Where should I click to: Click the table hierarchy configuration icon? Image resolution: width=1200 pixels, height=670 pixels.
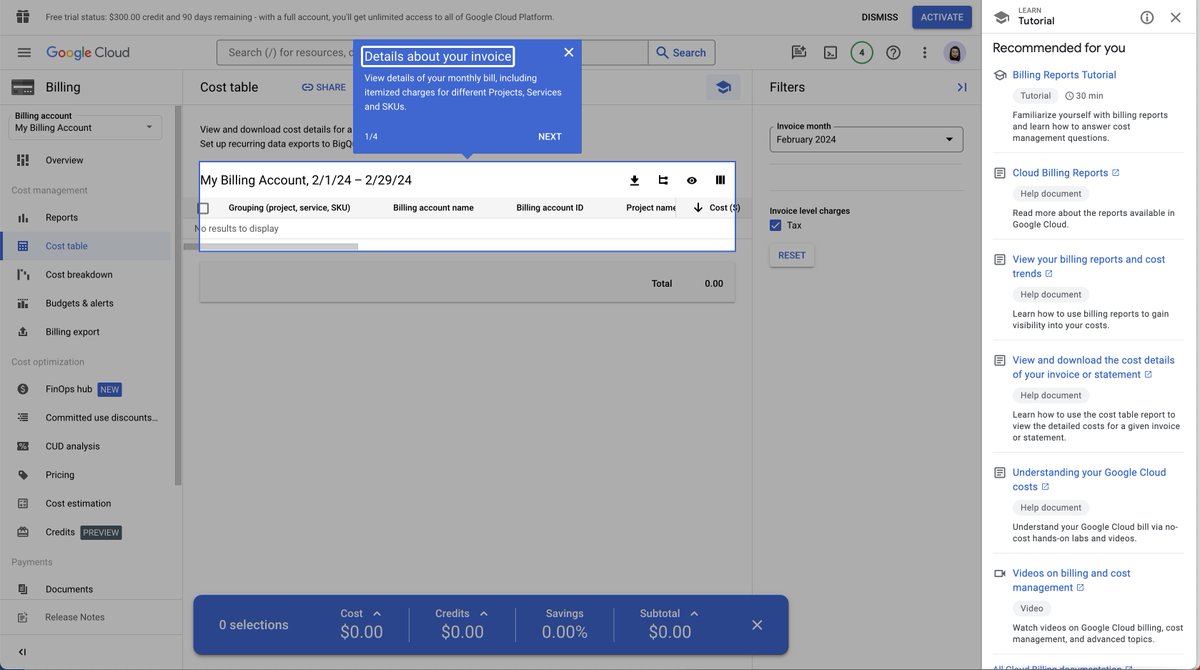pyautogui.click(x=662, y=180)
